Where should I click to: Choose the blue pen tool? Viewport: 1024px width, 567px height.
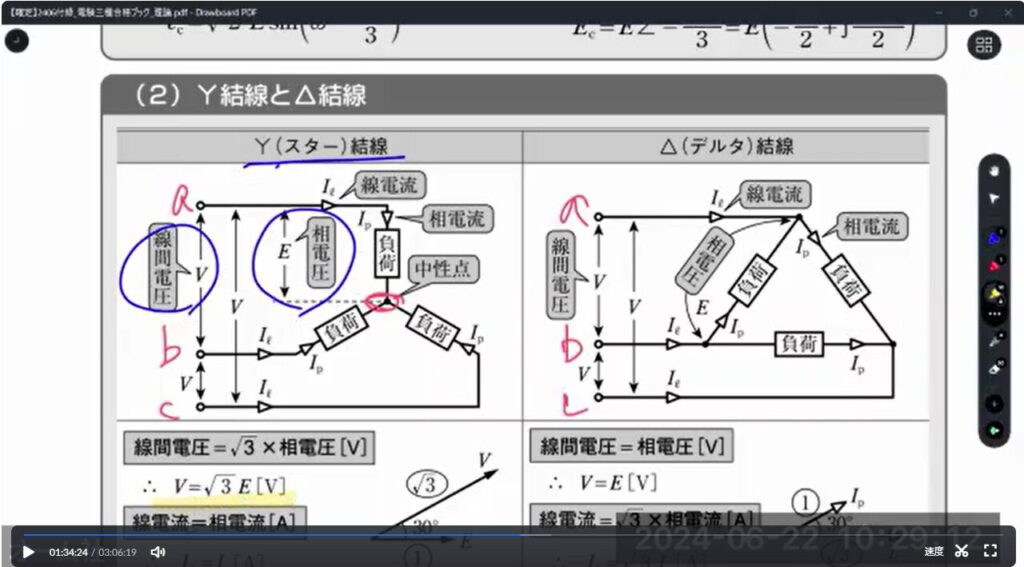tap(994, 238)
